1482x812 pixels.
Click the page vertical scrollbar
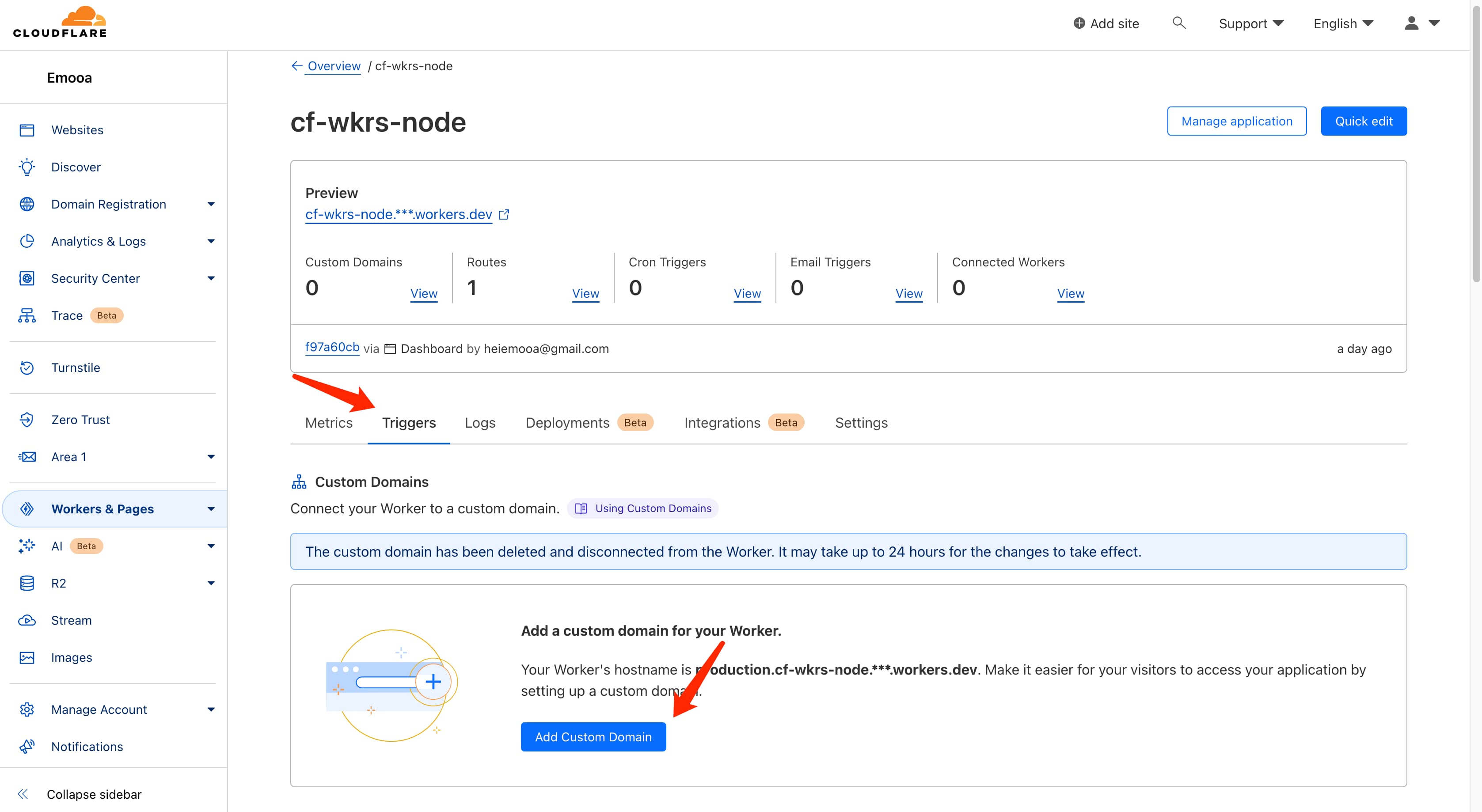1476,144
